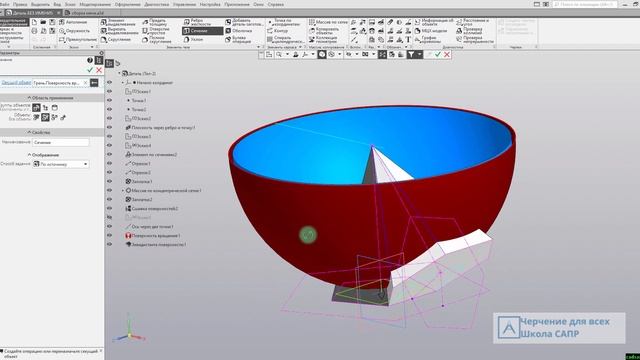Viewport: 640px width, 360px height.
Task: Click the Полное скругление tool
Action: (156, 40)
